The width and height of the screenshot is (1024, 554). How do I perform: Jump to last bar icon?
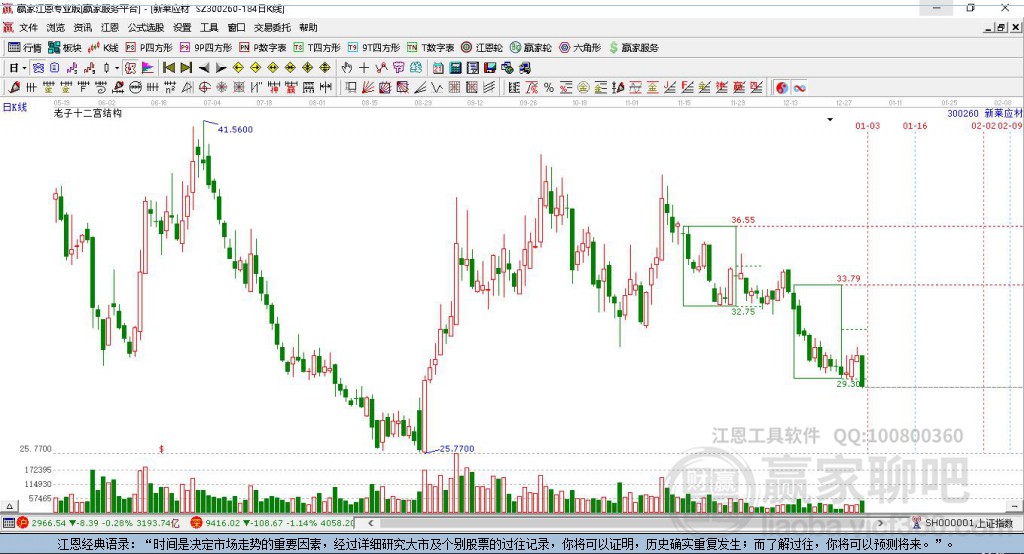coord(186,68)
